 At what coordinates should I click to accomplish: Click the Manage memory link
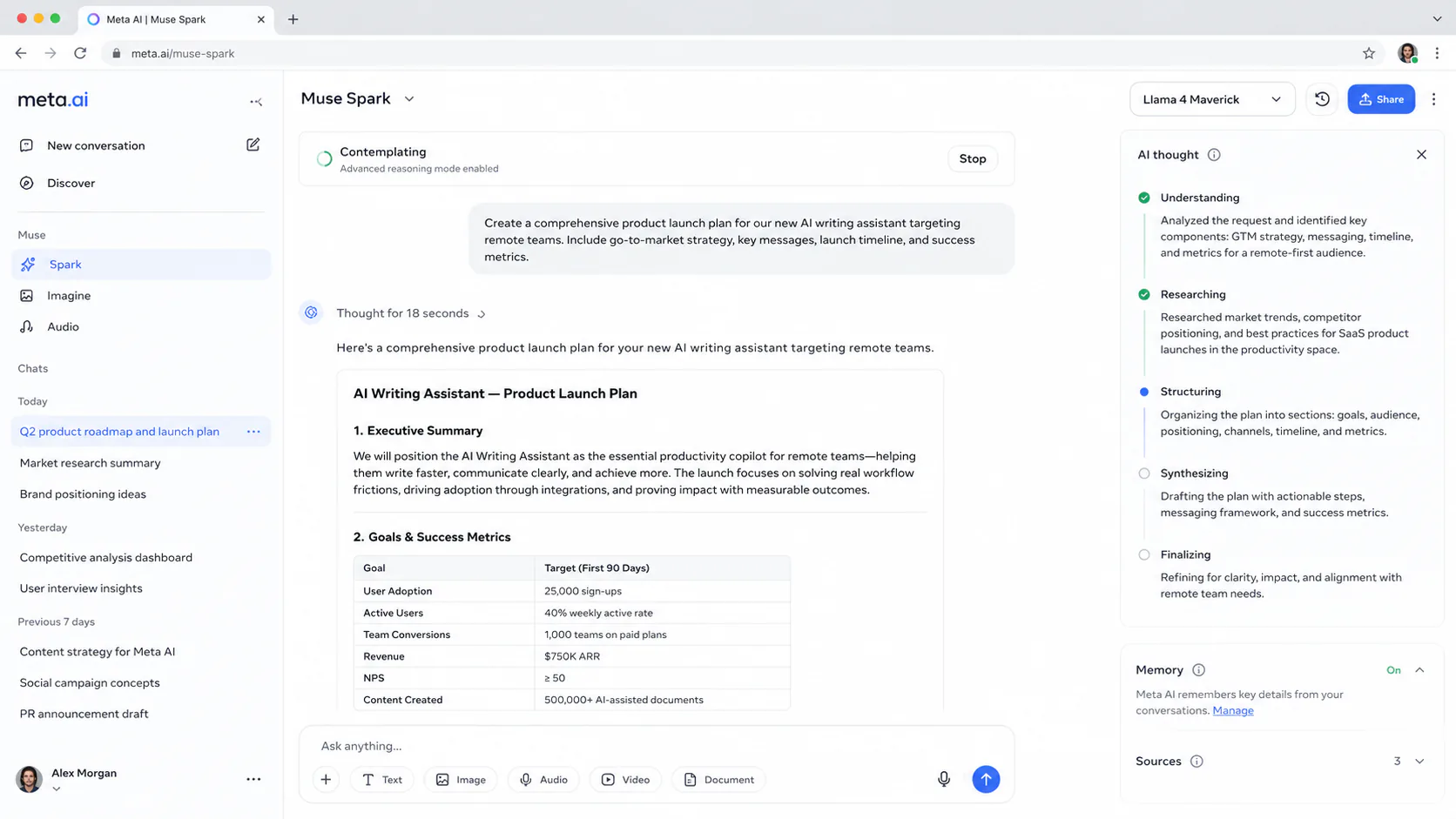[x=1233, y=711]
